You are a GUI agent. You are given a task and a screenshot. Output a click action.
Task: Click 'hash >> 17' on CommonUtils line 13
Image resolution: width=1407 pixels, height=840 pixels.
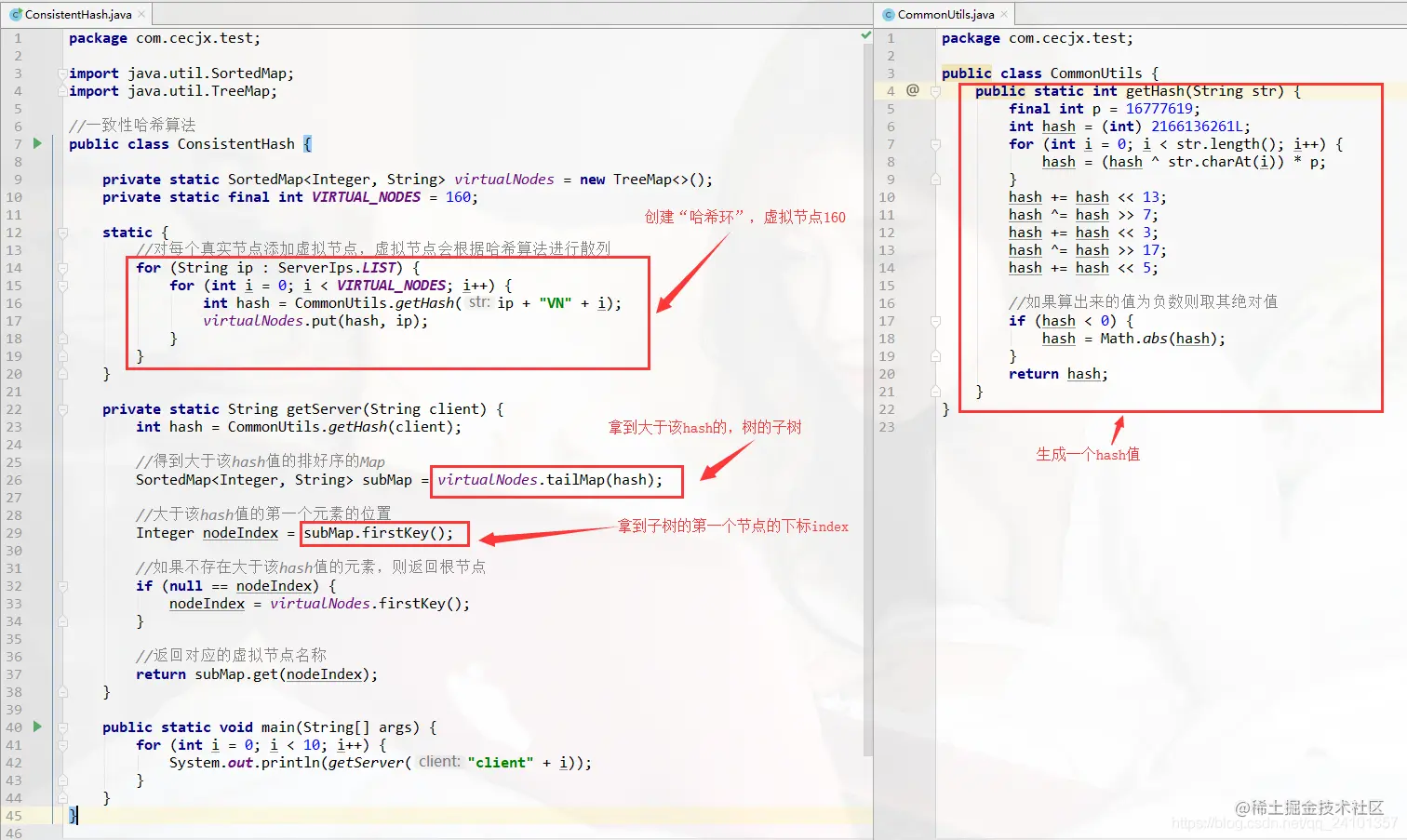(1117, 250)
